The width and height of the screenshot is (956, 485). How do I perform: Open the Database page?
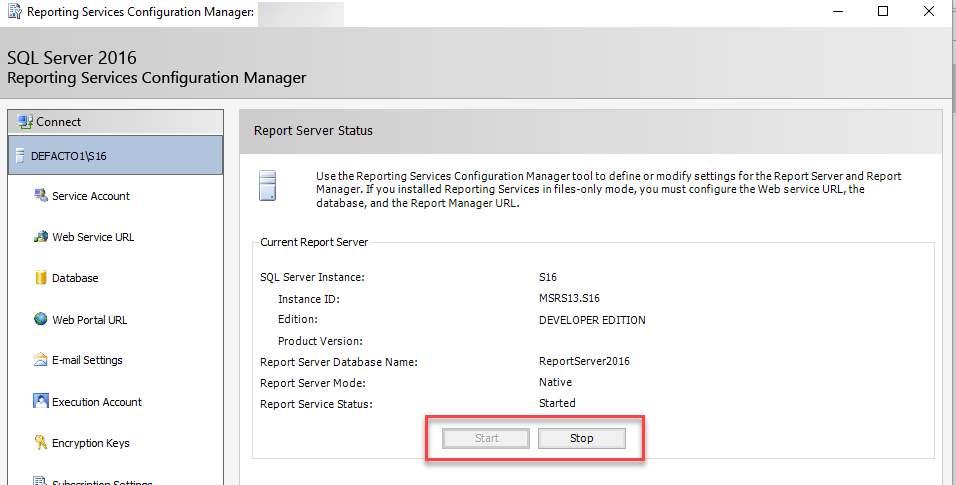coord(74,278)
